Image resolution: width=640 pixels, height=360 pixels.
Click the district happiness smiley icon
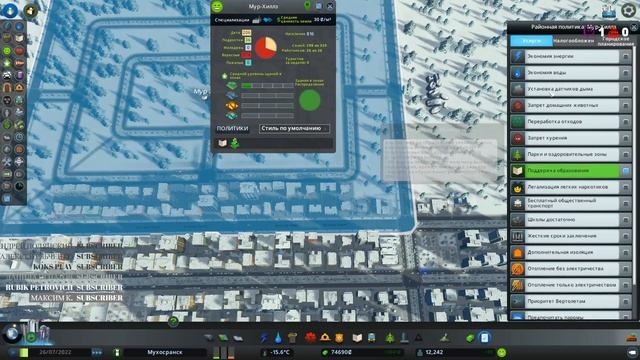[x=217, y=7]
